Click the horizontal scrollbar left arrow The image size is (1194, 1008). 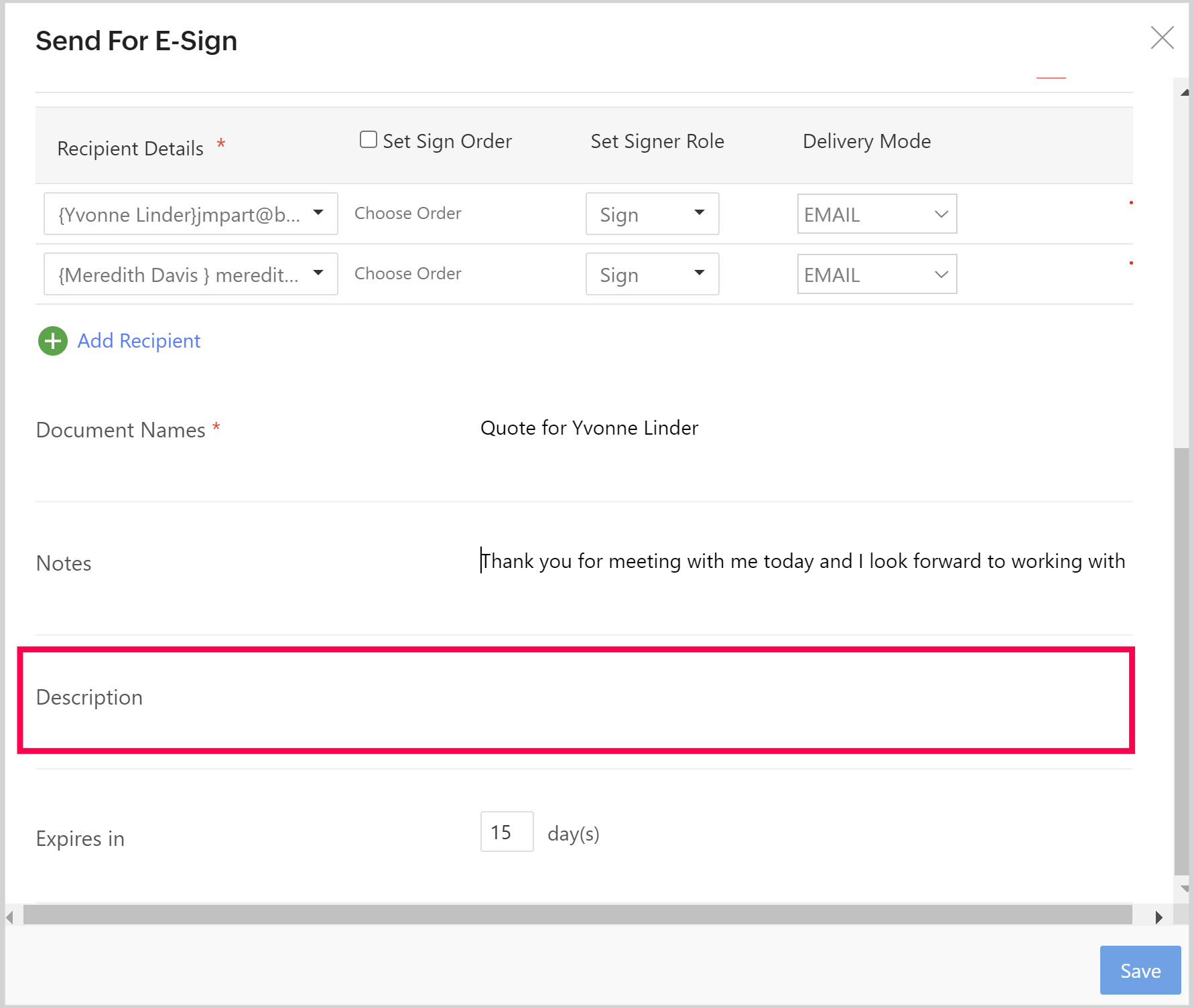pos(10,917)
